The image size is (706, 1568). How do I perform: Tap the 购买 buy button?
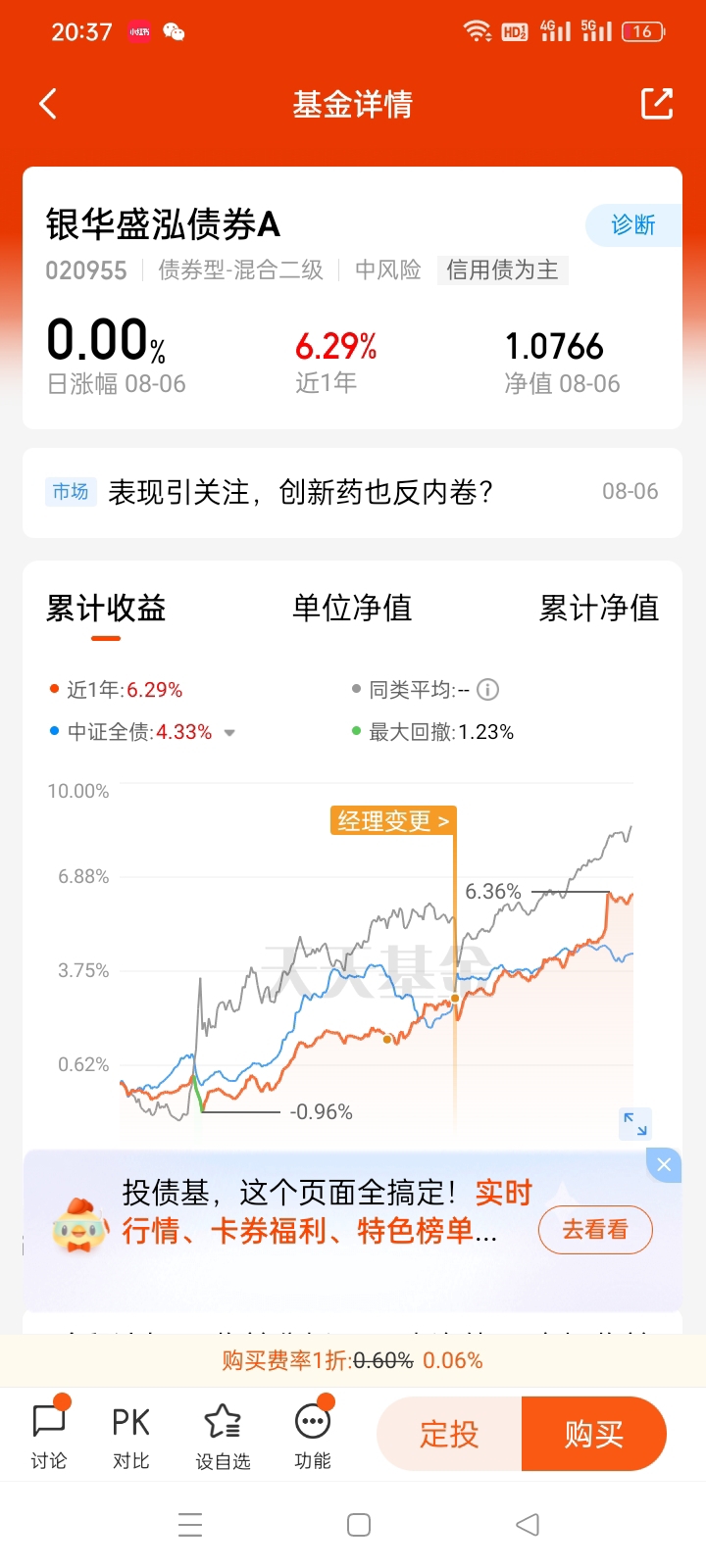click(x=594, y=1434)
